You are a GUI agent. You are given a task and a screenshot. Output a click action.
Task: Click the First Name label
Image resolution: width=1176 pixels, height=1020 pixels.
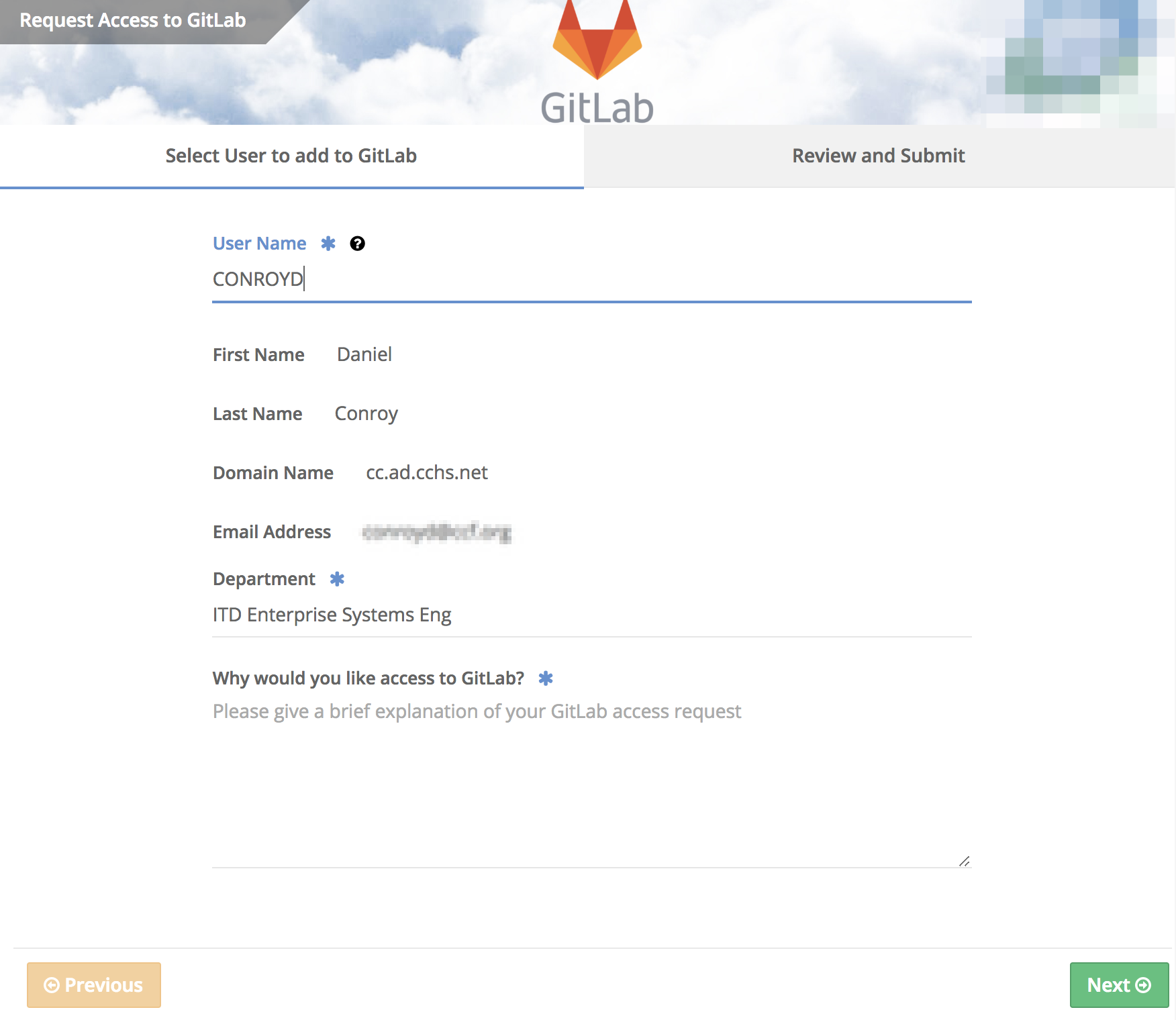click(258, 355)
